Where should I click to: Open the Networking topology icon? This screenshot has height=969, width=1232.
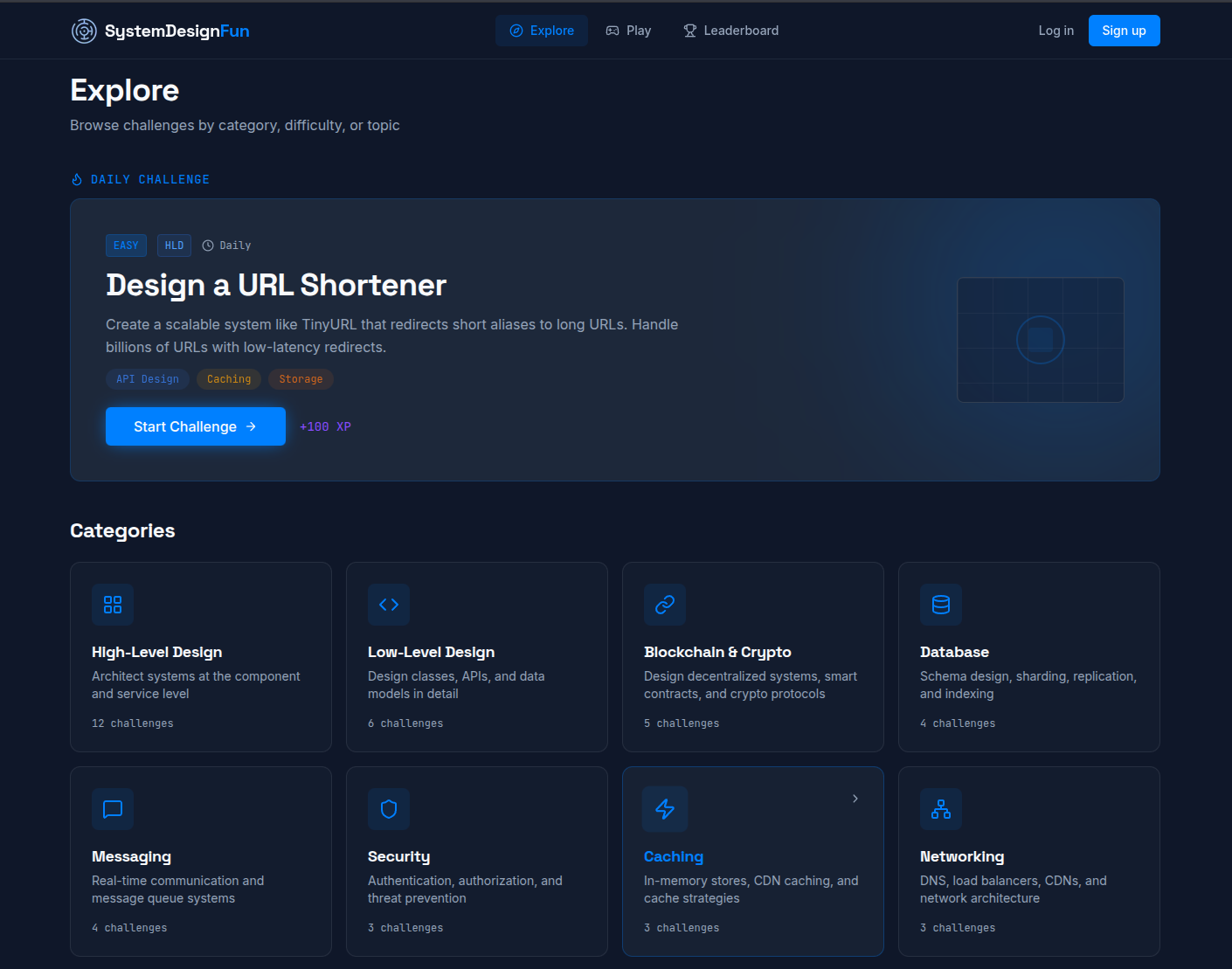pos(941,809)
